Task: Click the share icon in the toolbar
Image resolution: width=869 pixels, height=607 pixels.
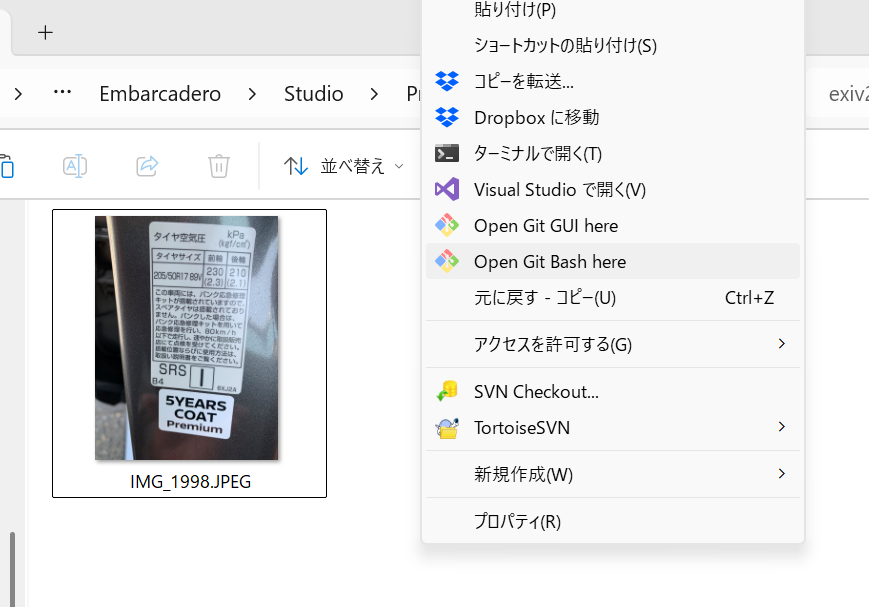Action: (147, 166)
